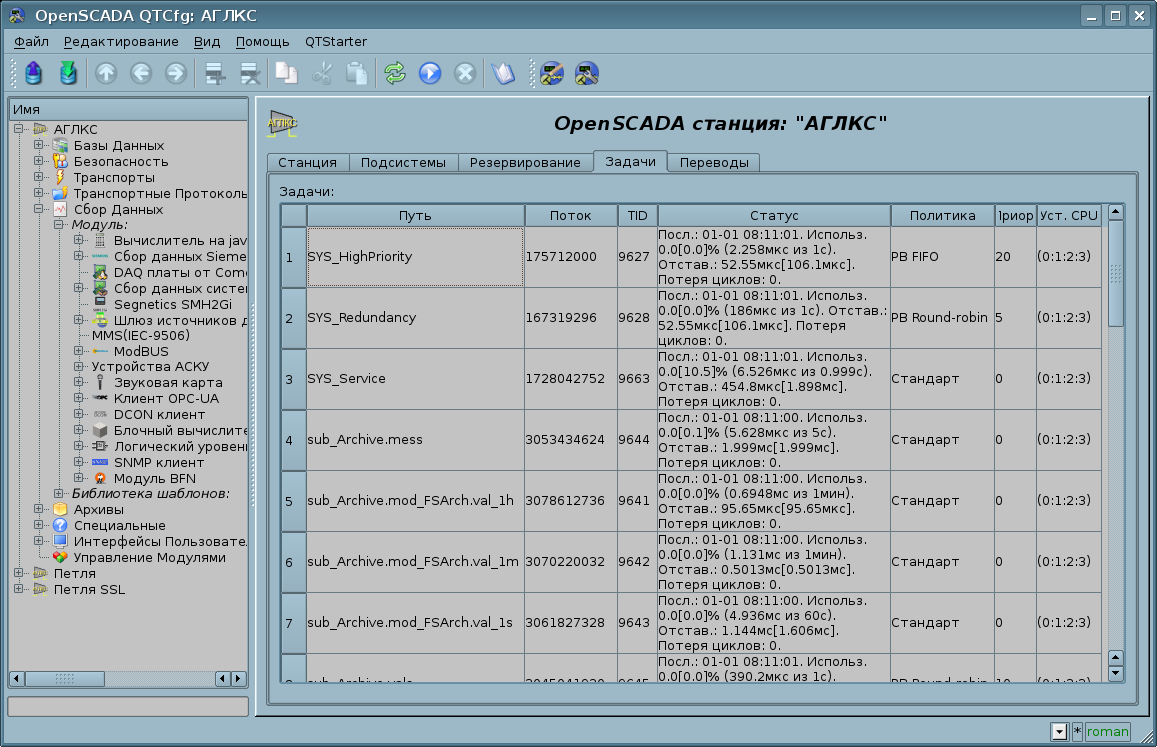
Task: Click the Специальные question-mark icon
Action: click(x=60, y=526)
